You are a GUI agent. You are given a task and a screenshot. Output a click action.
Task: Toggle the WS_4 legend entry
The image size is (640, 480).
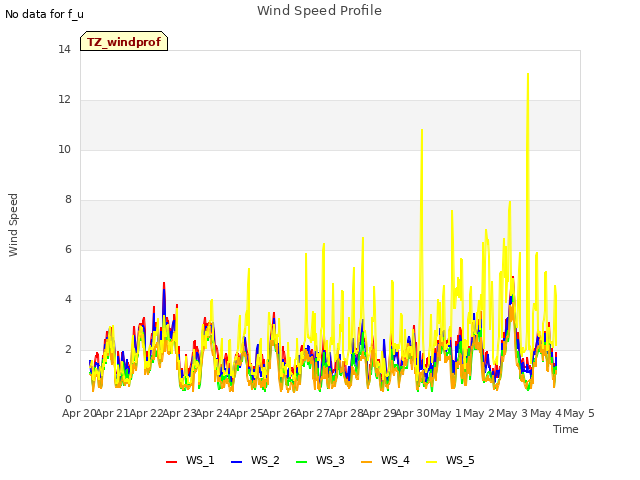385,460
